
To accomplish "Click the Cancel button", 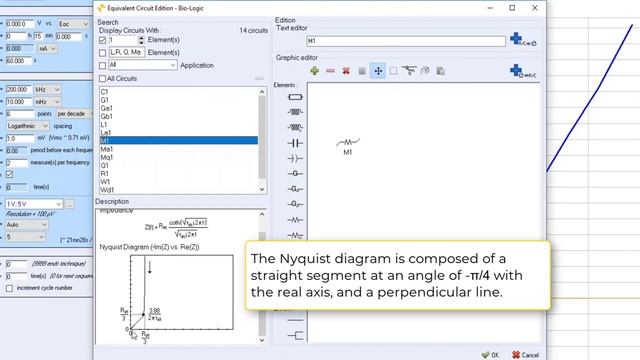I will coord(526,355).
